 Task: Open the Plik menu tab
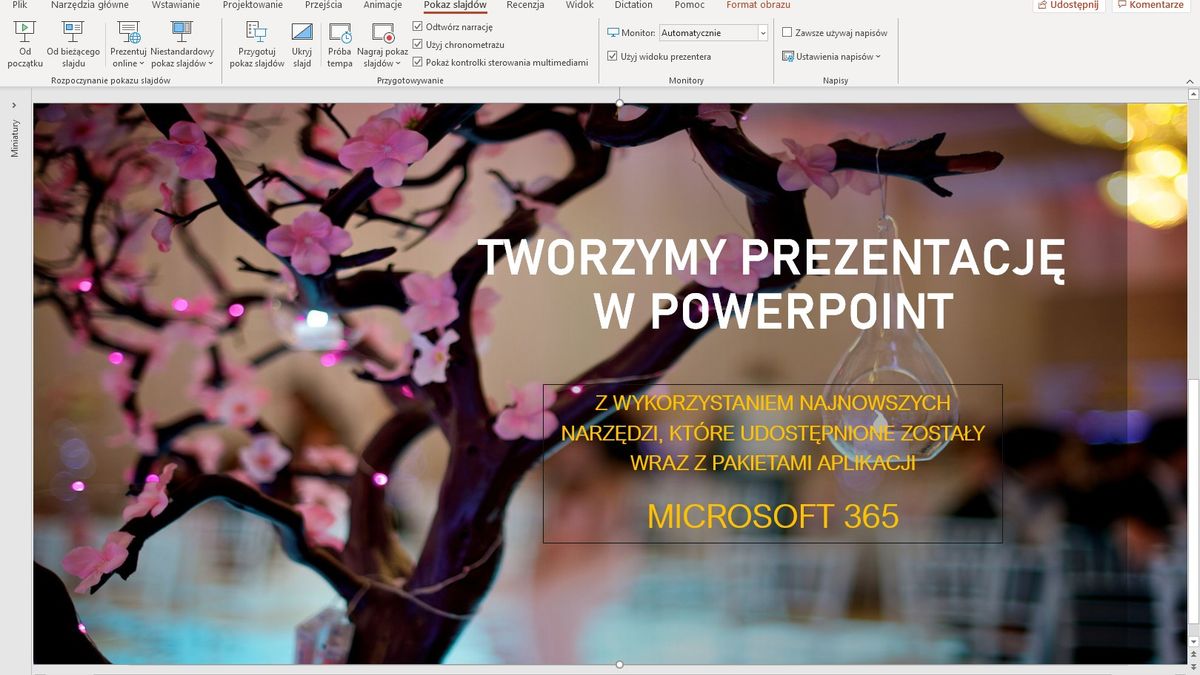pyautogui.click(x=20, y=5)
